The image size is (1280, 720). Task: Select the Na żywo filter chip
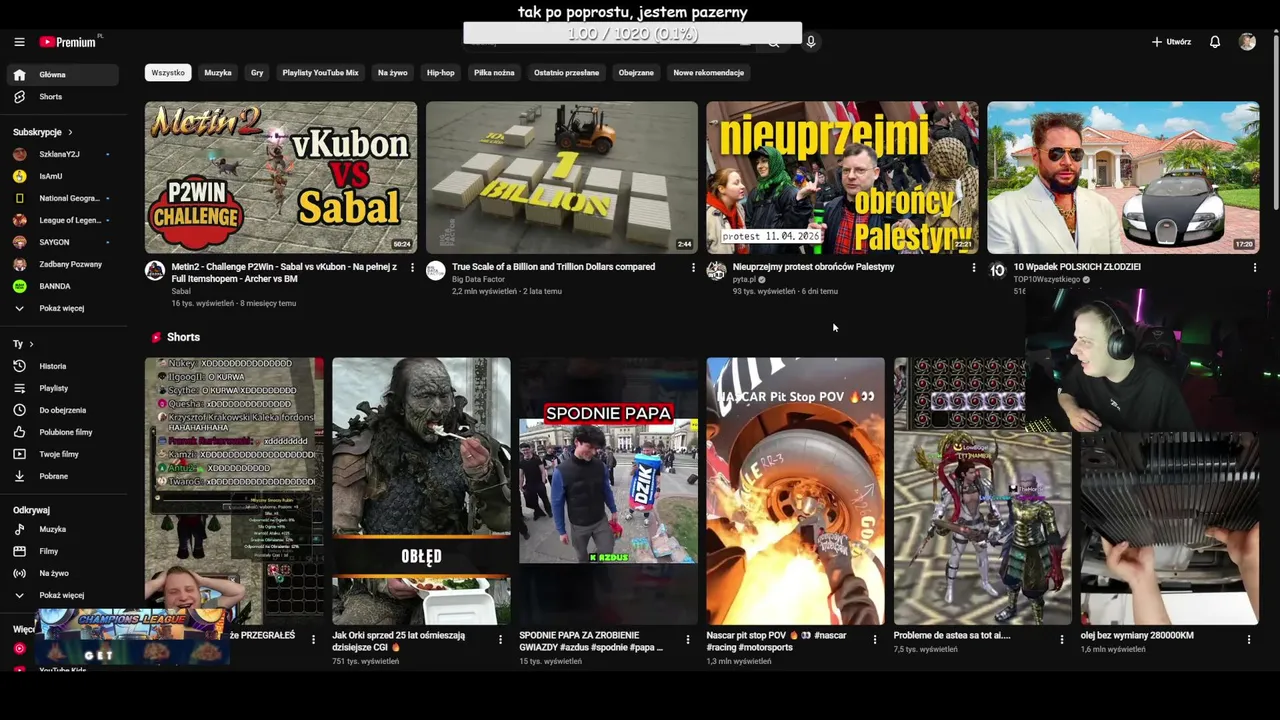pyautogui.click(x=392, y=72)
